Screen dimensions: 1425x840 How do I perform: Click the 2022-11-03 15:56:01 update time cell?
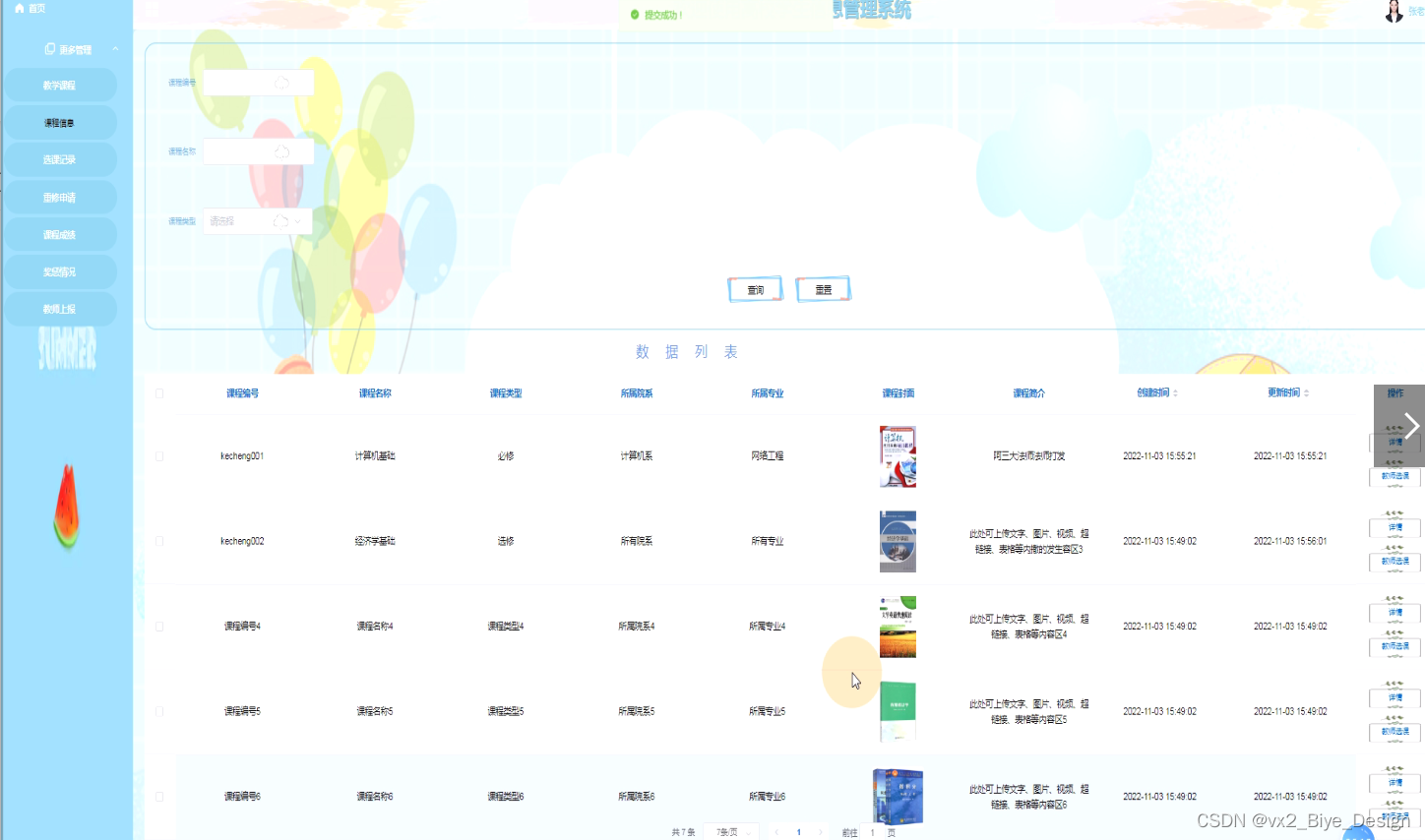click(x=1290, y=541)
